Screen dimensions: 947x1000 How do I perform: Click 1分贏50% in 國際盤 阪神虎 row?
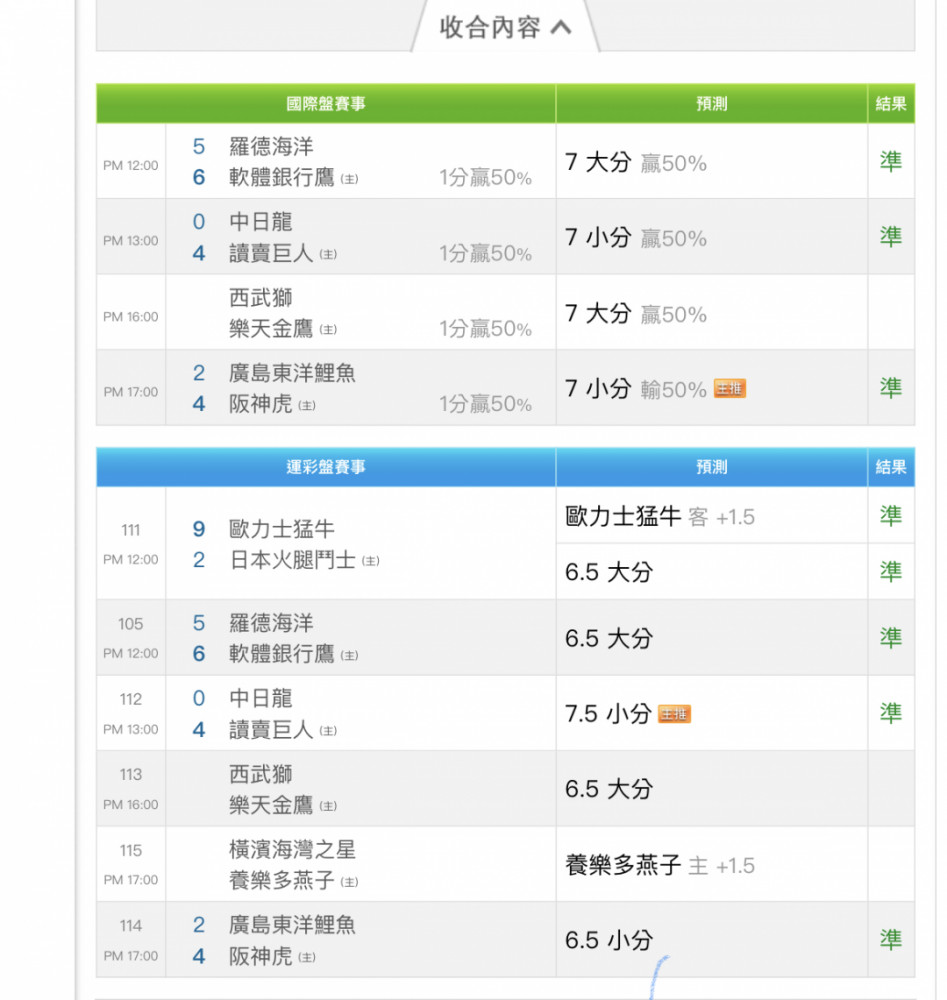pos(485,404)
